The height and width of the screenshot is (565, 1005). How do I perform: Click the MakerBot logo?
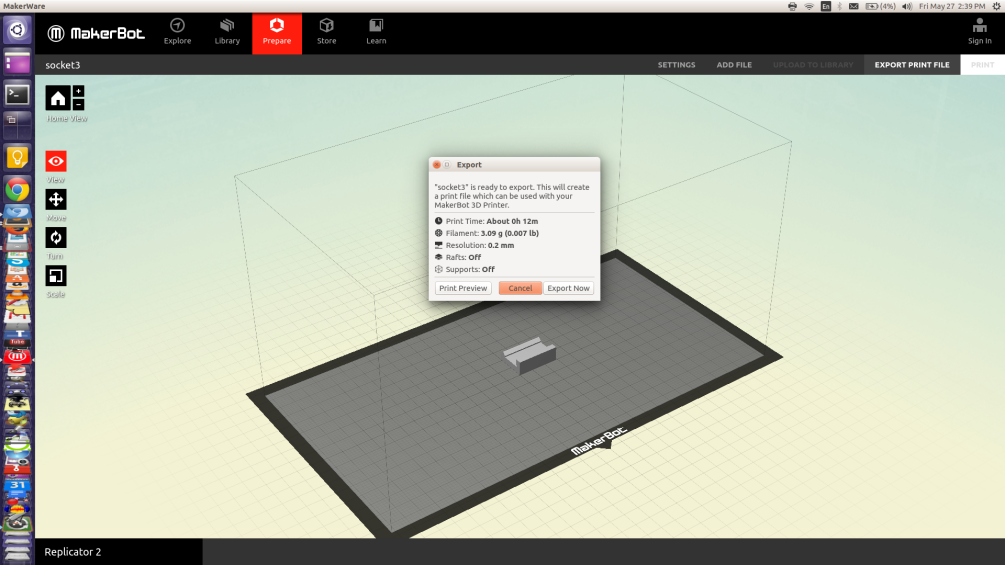(x=96, y=33)
